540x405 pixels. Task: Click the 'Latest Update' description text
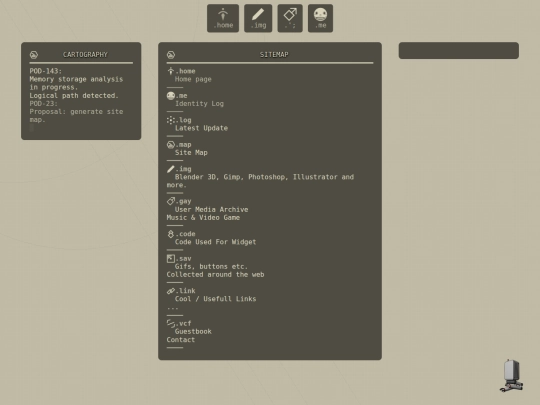pyautogui.click(x=201, y=128)
